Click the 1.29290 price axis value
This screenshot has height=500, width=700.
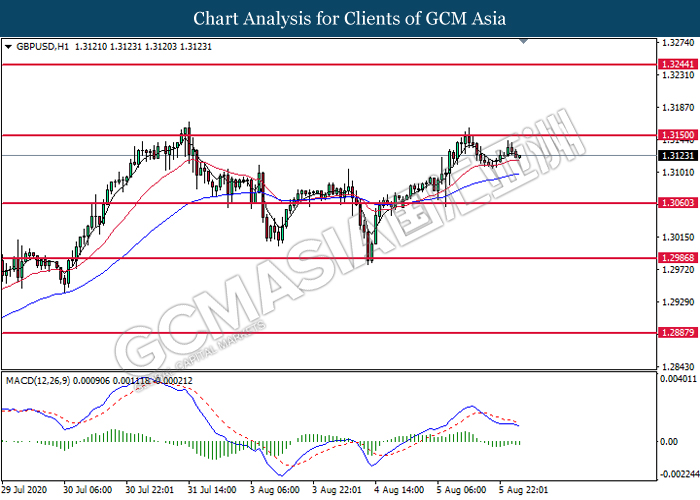678,302
